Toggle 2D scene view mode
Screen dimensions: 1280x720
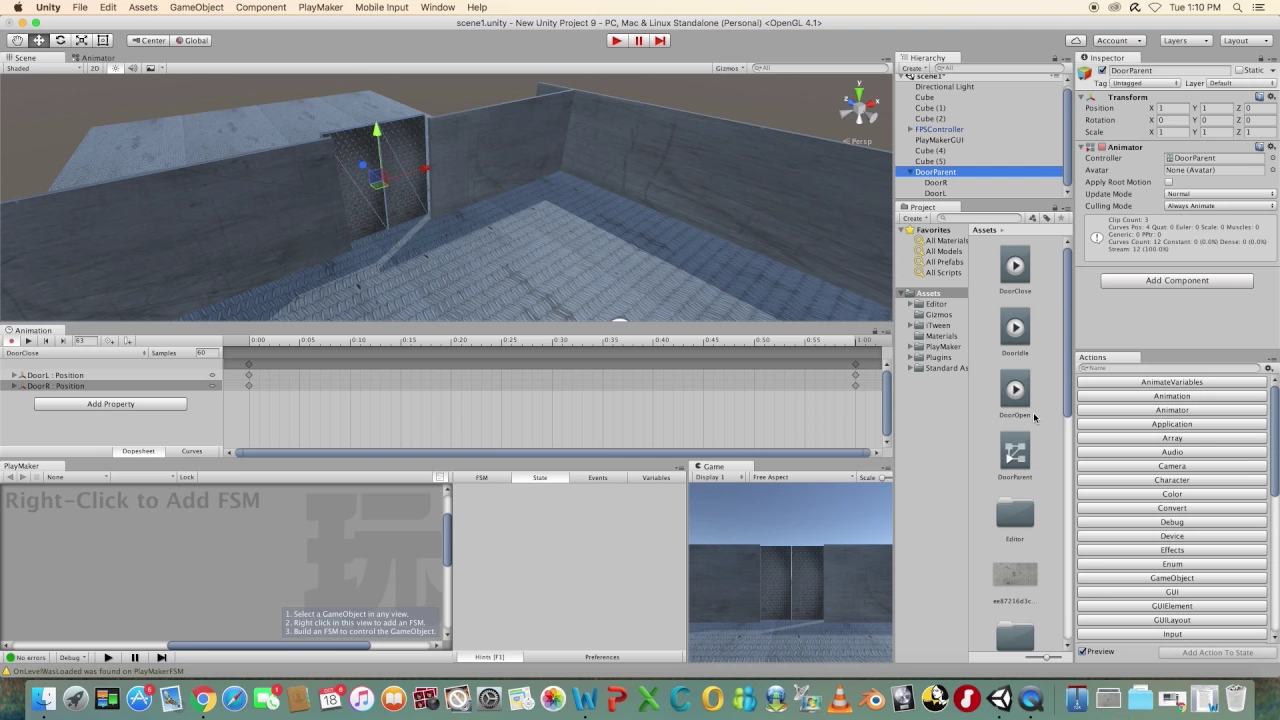pyautogui.click(x=95, y=68)
